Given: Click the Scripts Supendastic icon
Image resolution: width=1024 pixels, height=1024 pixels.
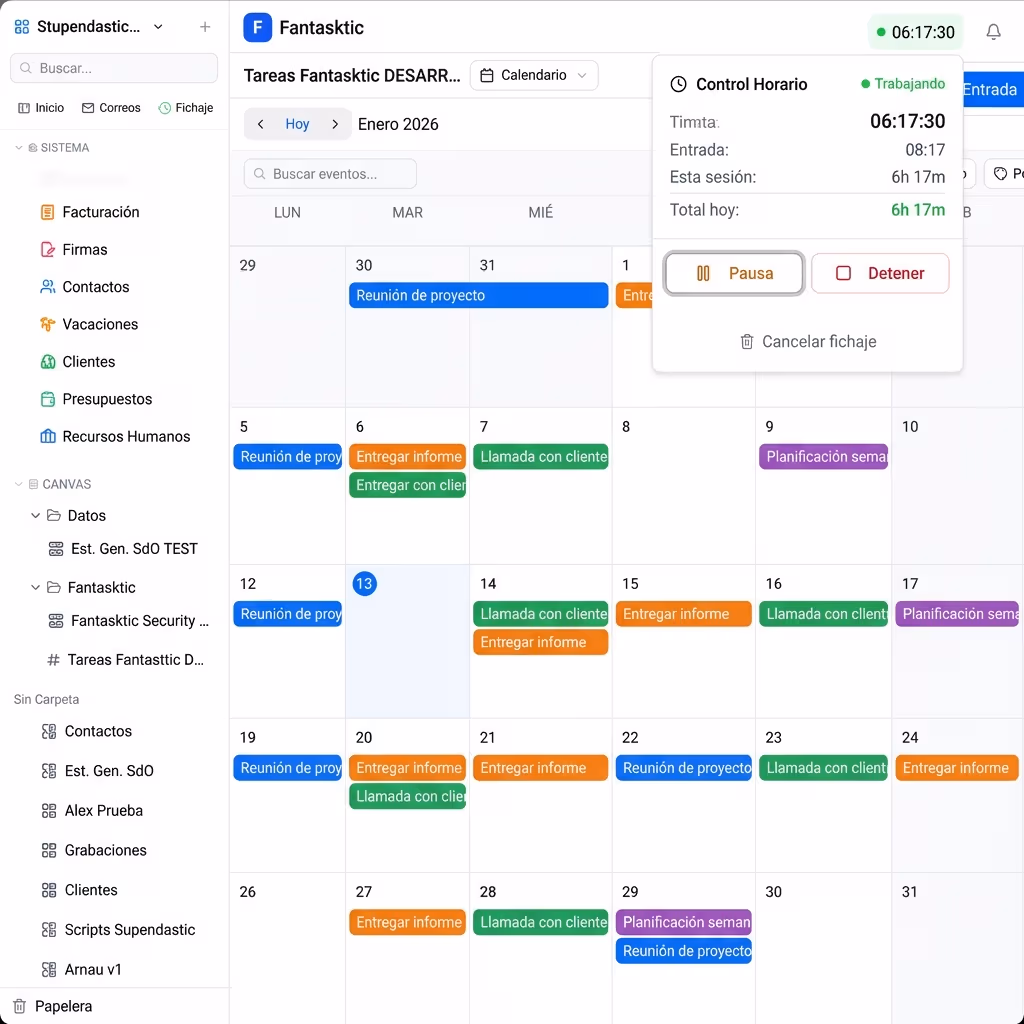Looking at the screenshot, I should pyautogui.click(x=49, y=930).
